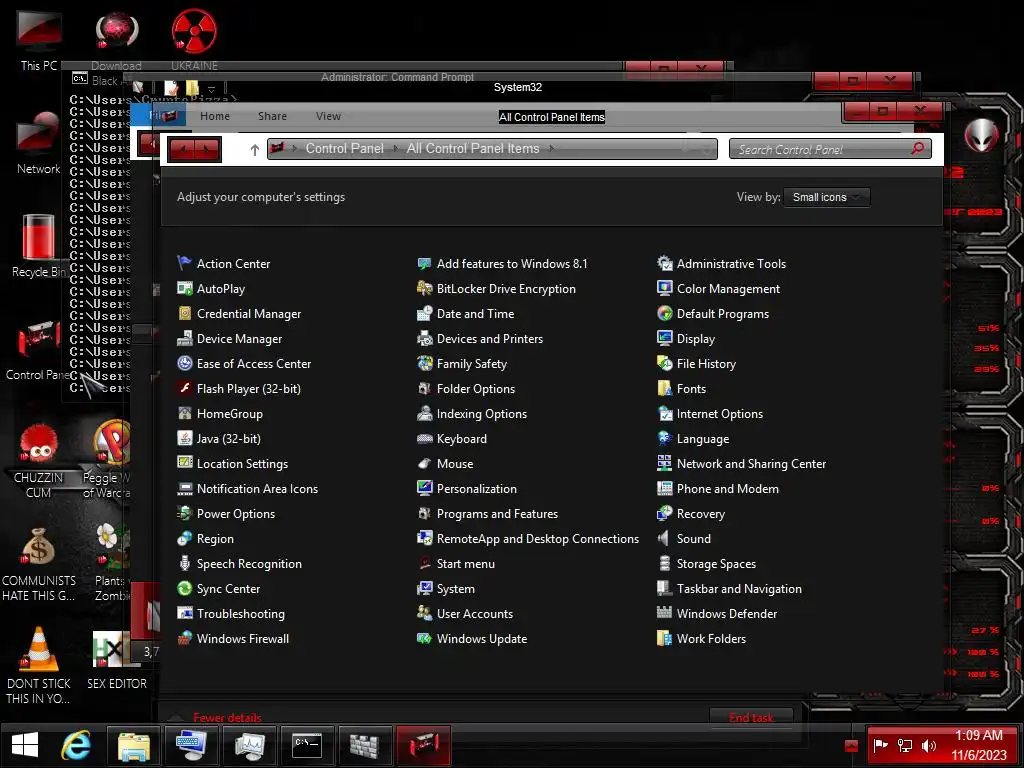1024x768 pixels.
Task: Open the Language settings icon
Action: 665,438
